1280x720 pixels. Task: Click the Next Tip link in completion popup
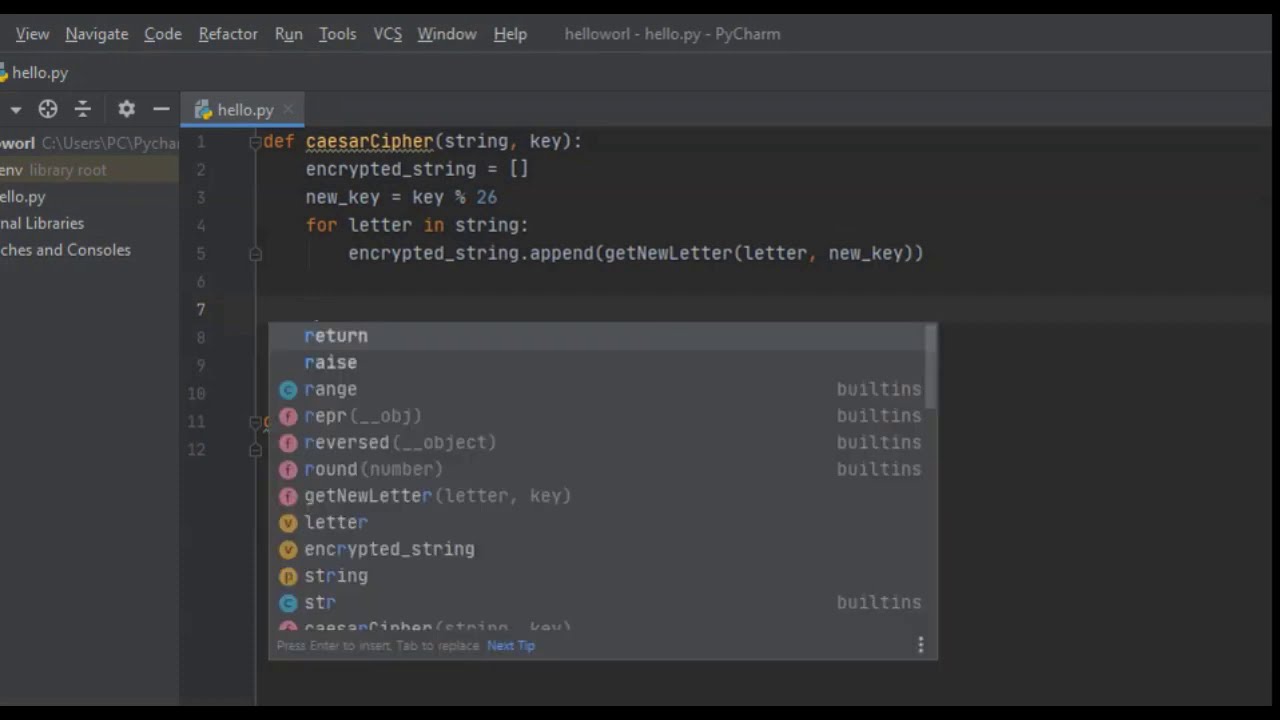coord(511,646)
